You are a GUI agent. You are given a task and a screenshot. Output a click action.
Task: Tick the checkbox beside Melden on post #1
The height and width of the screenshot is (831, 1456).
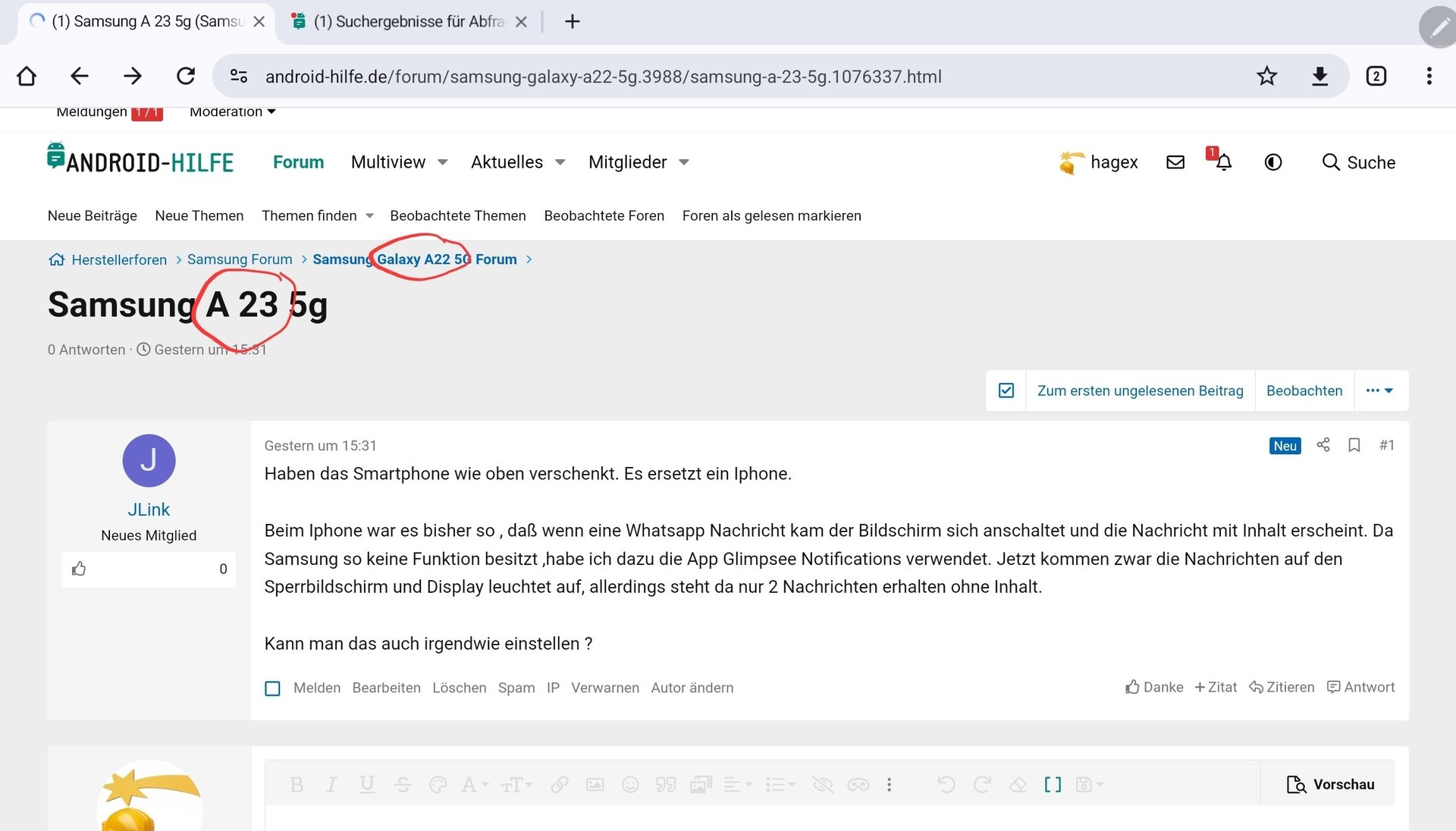(x=272, y=688)
